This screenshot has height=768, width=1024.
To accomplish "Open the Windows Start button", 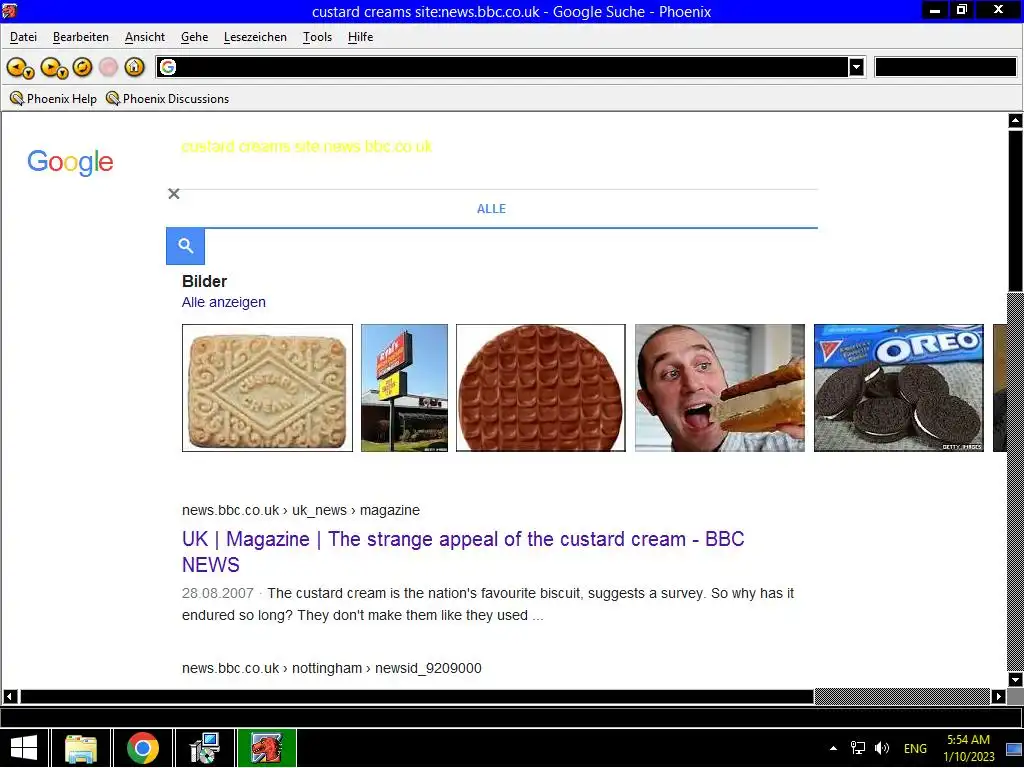I will pyautogui.click(x=24, y=748).
